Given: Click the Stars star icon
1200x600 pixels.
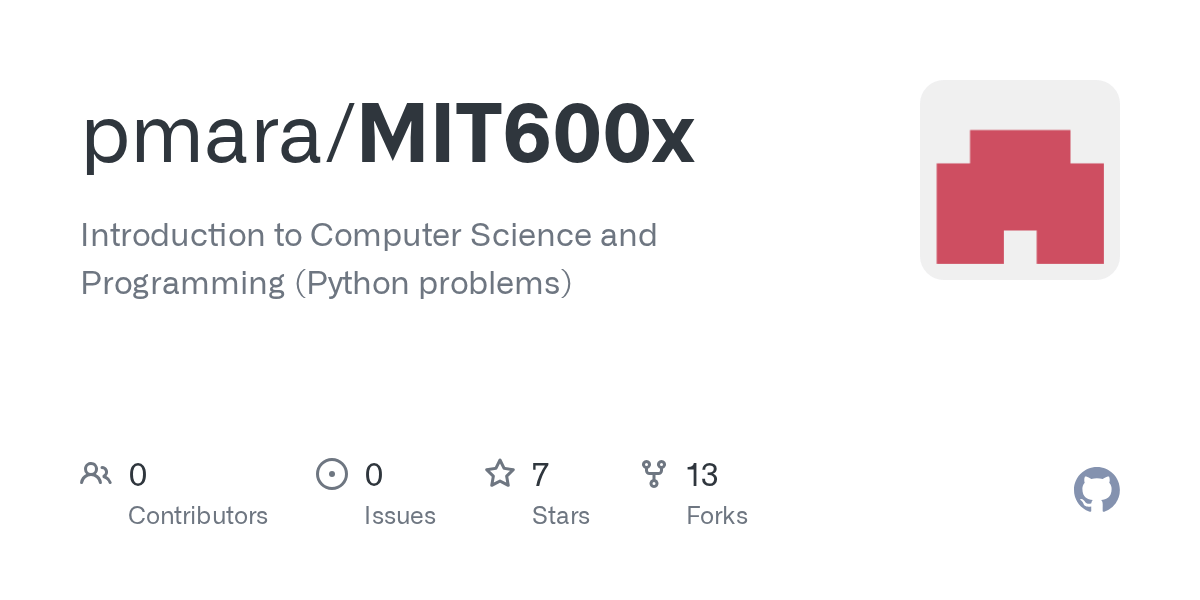Looking at the screenshot, I should pyautogui.click(x=500, y=474).
